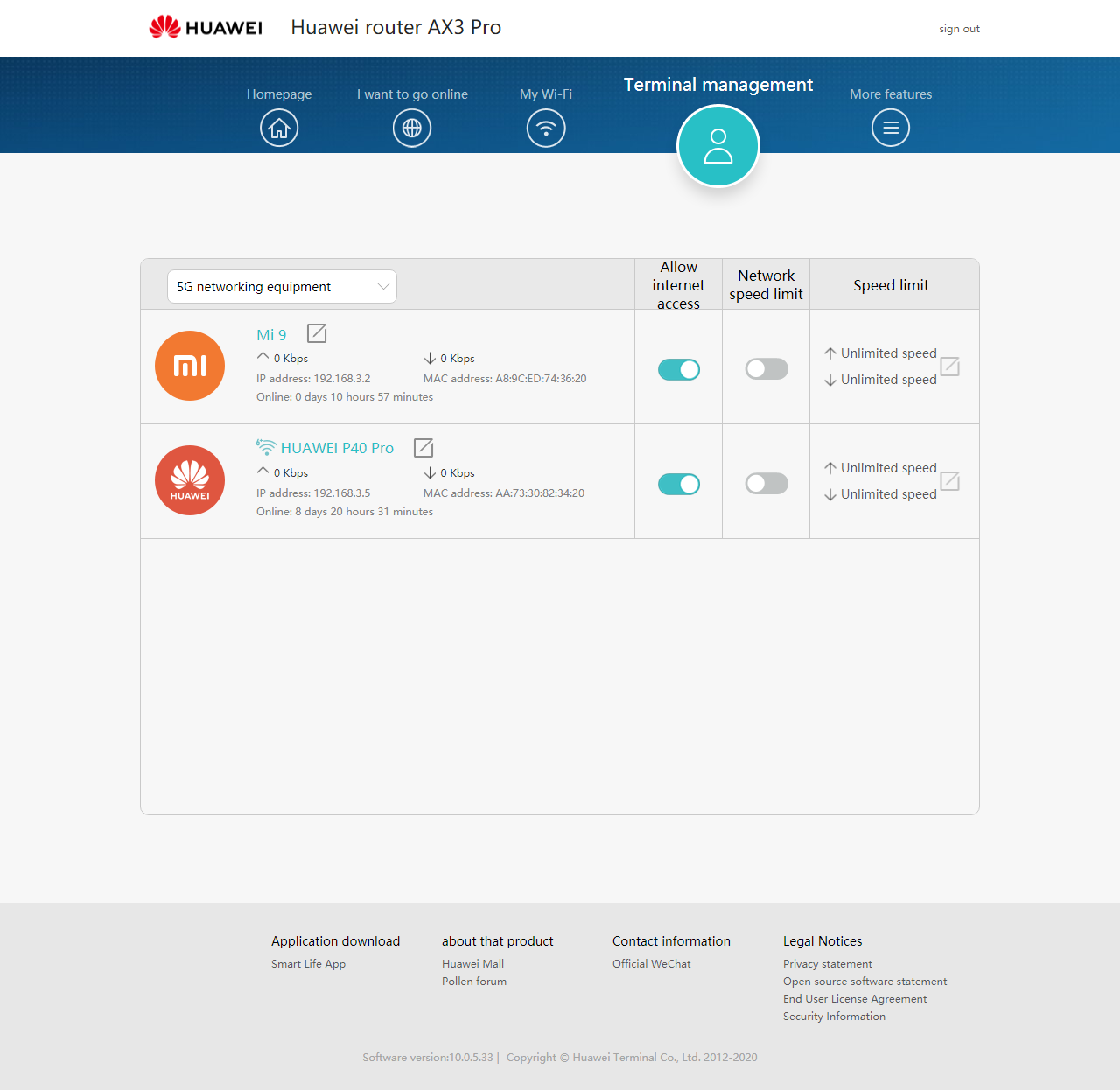Click the sign out link
Screen dimensions: 1120x1090
(x=959, y=29)
